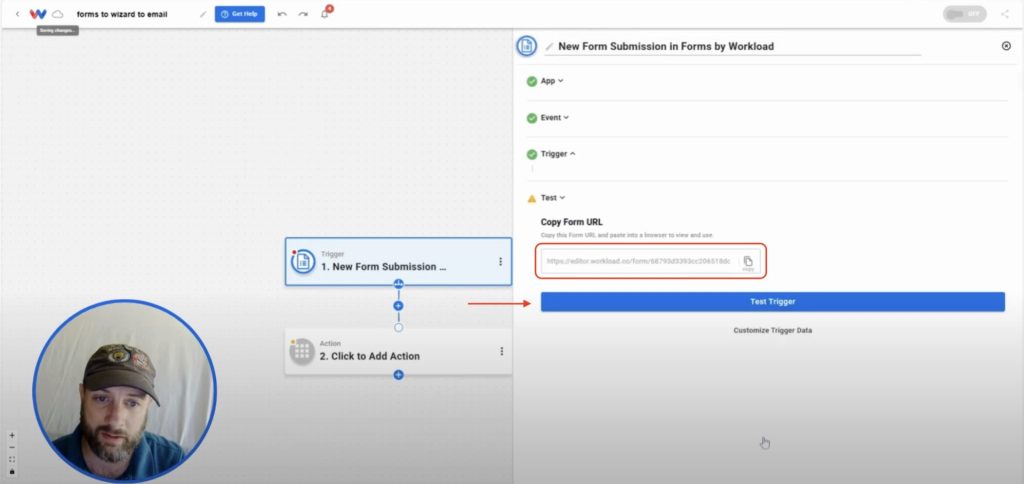1024x484 pixels.
Task: Click the trigger node's forms icon
Action: pos(303,261)
